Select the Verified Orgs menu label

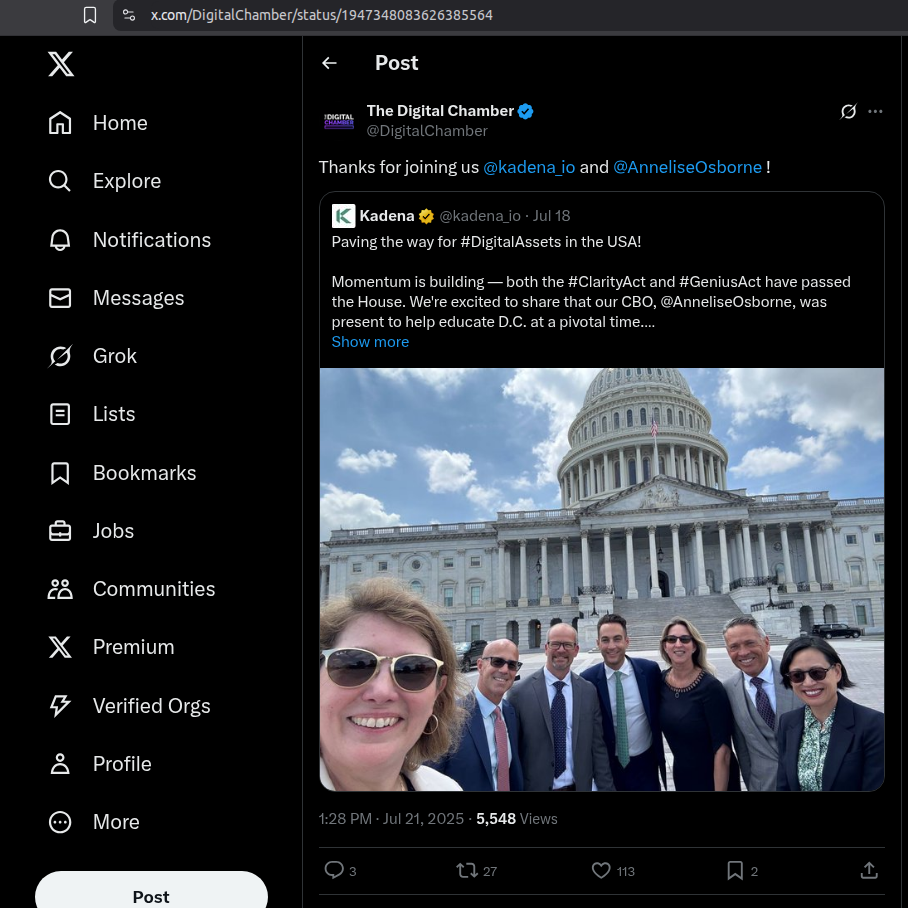point(152,705)
